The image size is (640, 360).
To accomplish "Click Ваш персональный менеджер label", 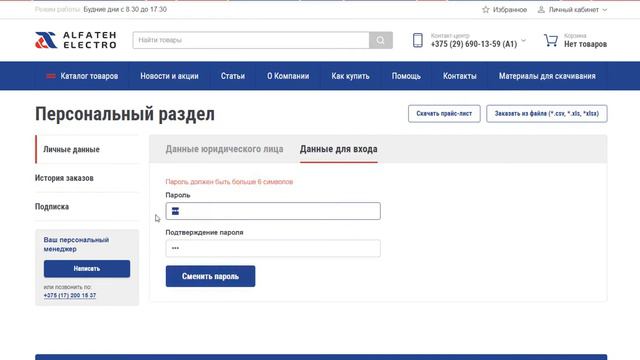I will click(x=76, y=244).
